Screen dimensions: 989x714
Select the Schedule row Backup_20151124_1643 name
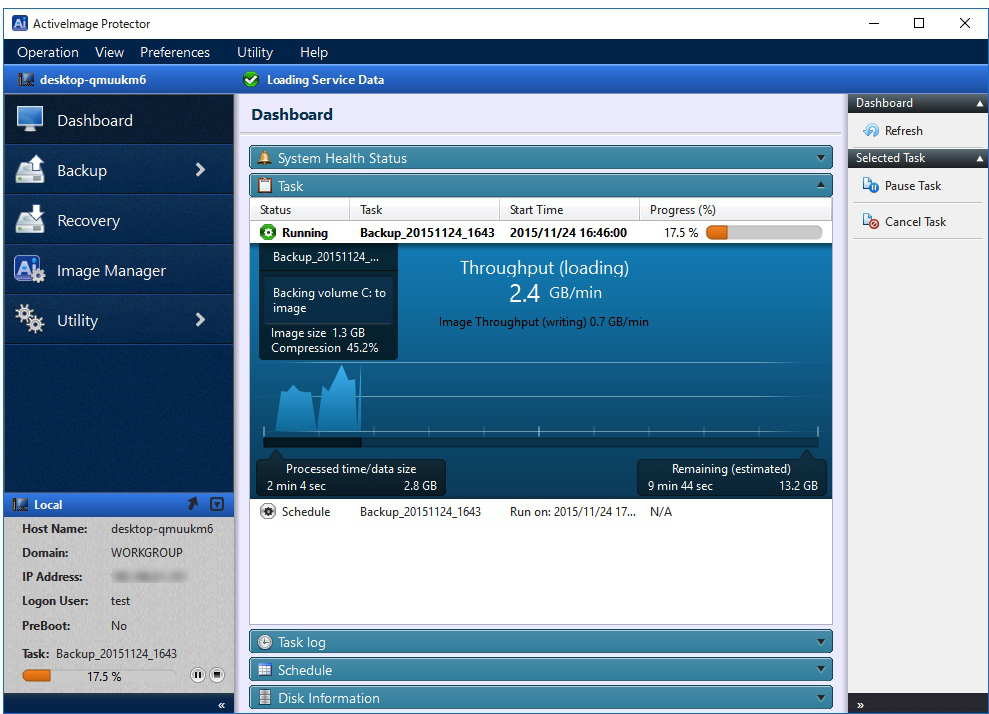pyautogui.click(x=420, y=512)
